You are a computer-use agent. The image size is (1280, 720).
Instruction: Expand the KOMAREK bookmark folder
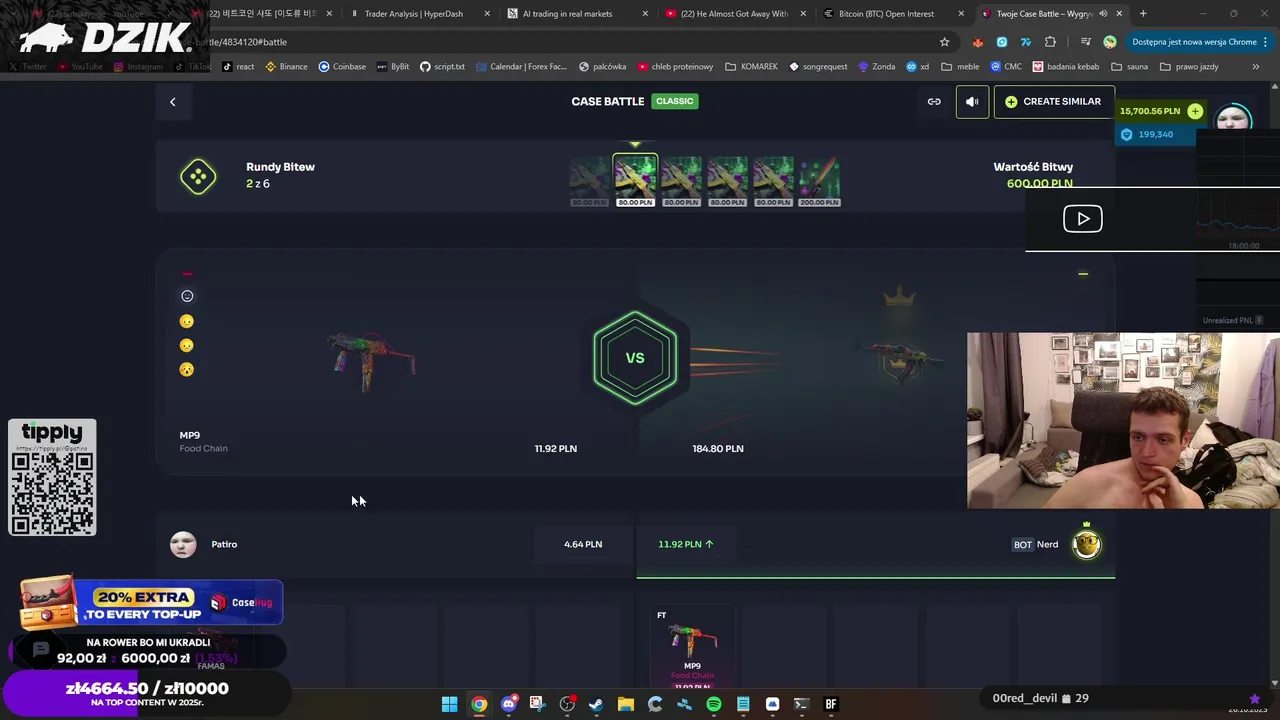[x=751, y=67]
